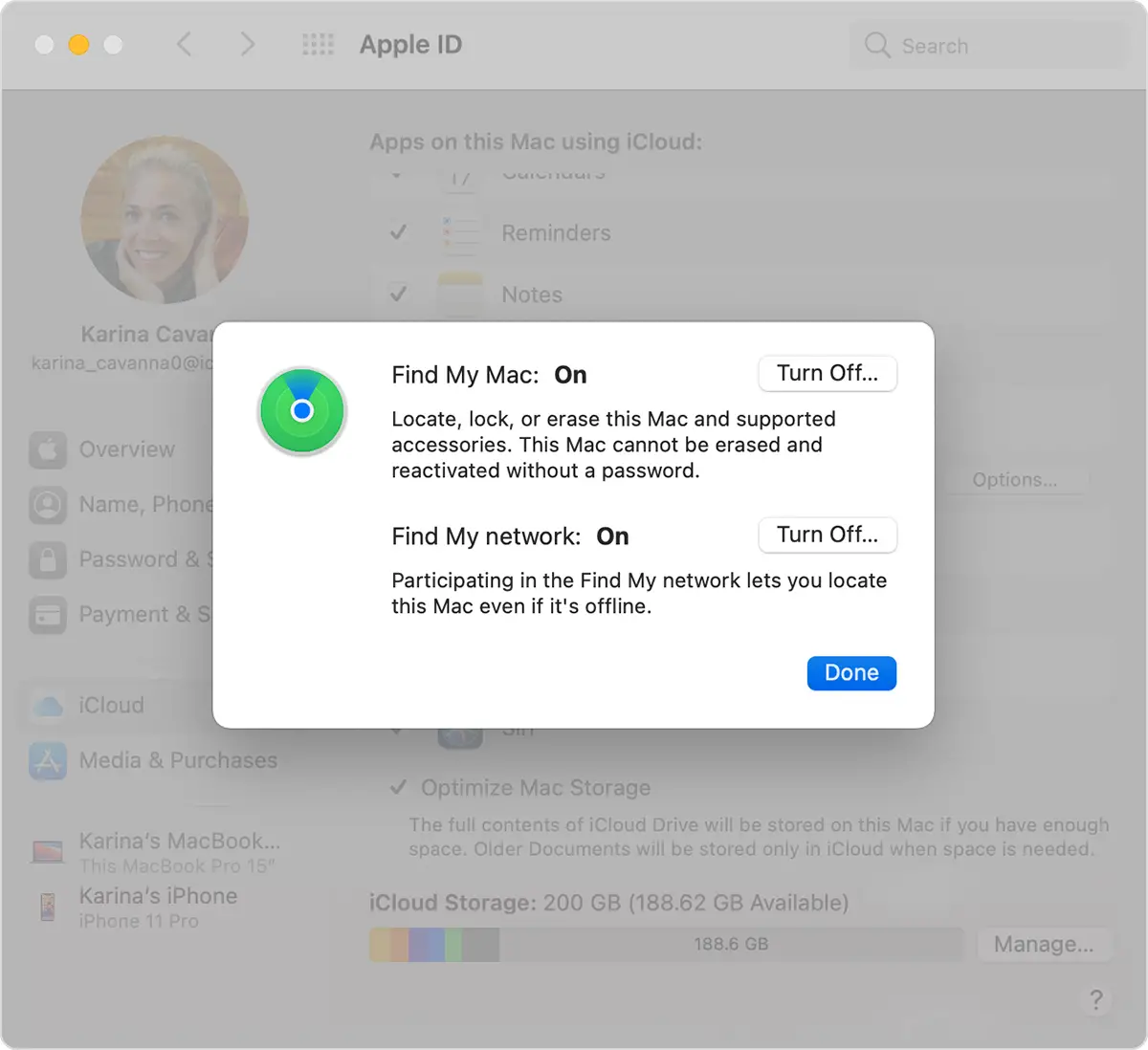The height and width of the screenshot is (1050, 1148).
Task: Click the Done button
Action: coord(851,673)
